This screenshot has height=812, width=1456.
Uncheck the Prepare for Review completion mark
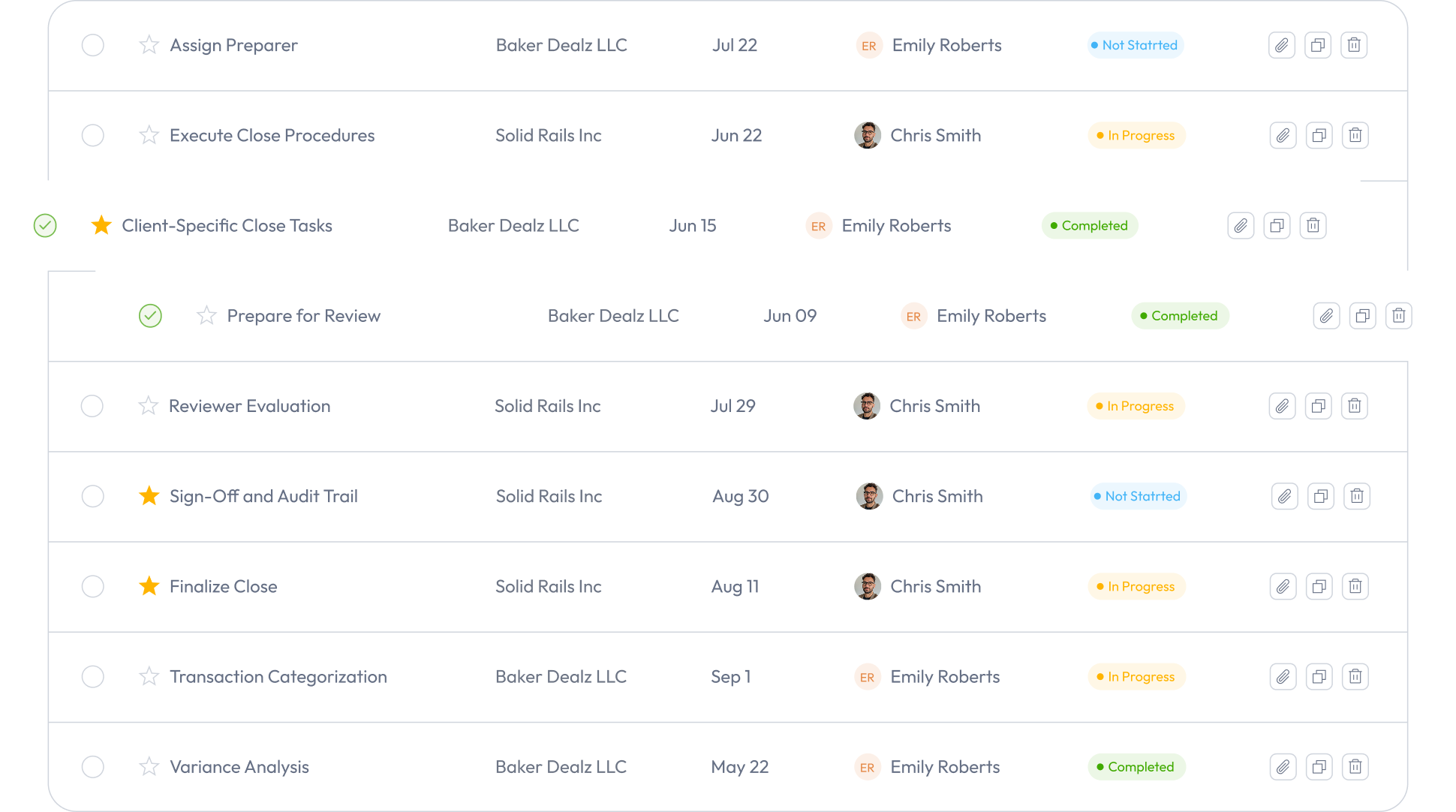coord(150,316)
